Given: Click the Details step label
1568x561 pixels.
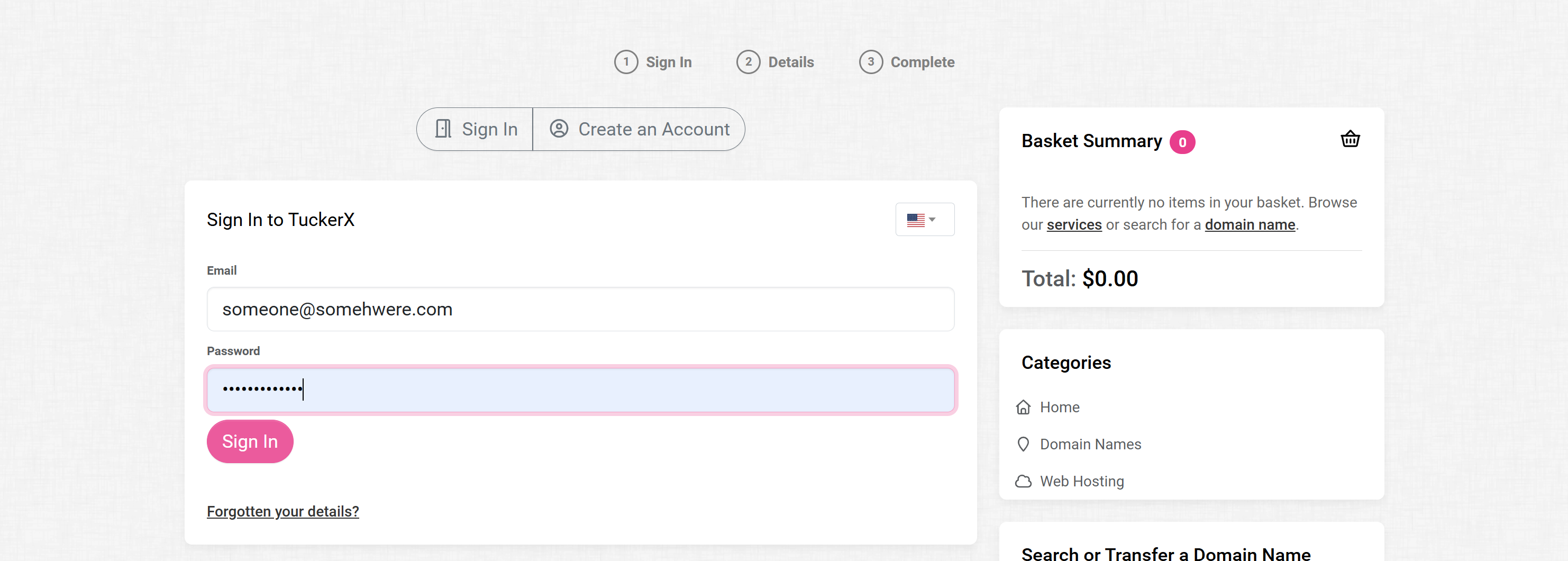Looking at the screenshot, I should coord(791,62).
